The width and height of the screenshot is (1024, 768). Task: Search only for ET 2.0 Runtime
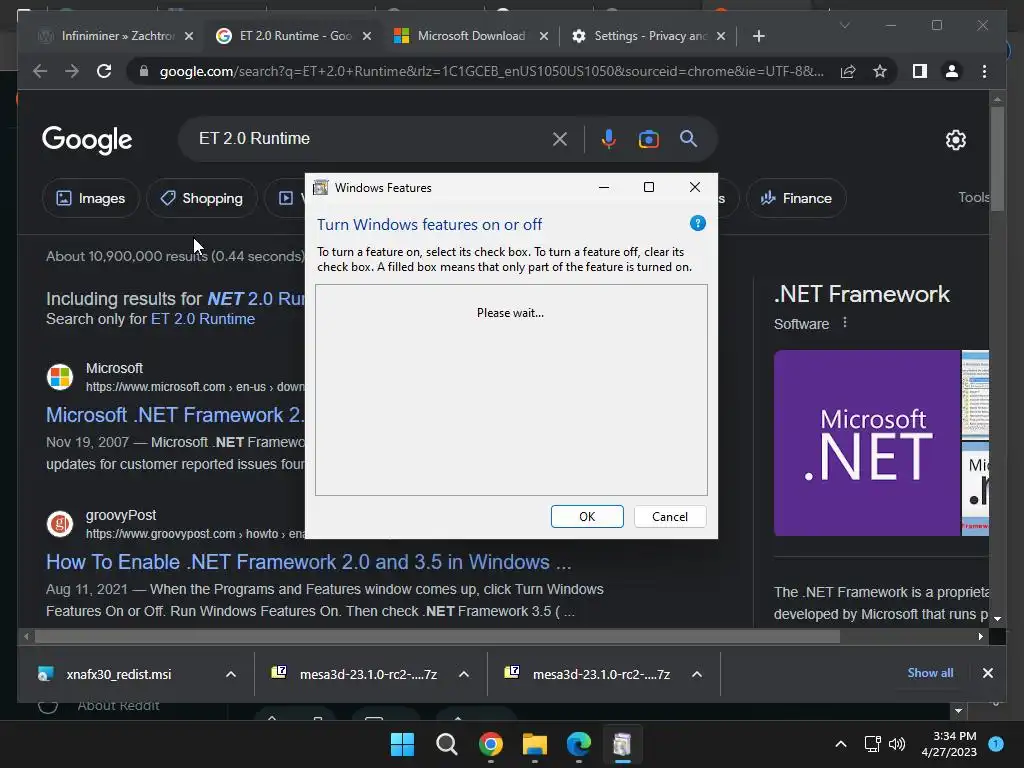202,319
